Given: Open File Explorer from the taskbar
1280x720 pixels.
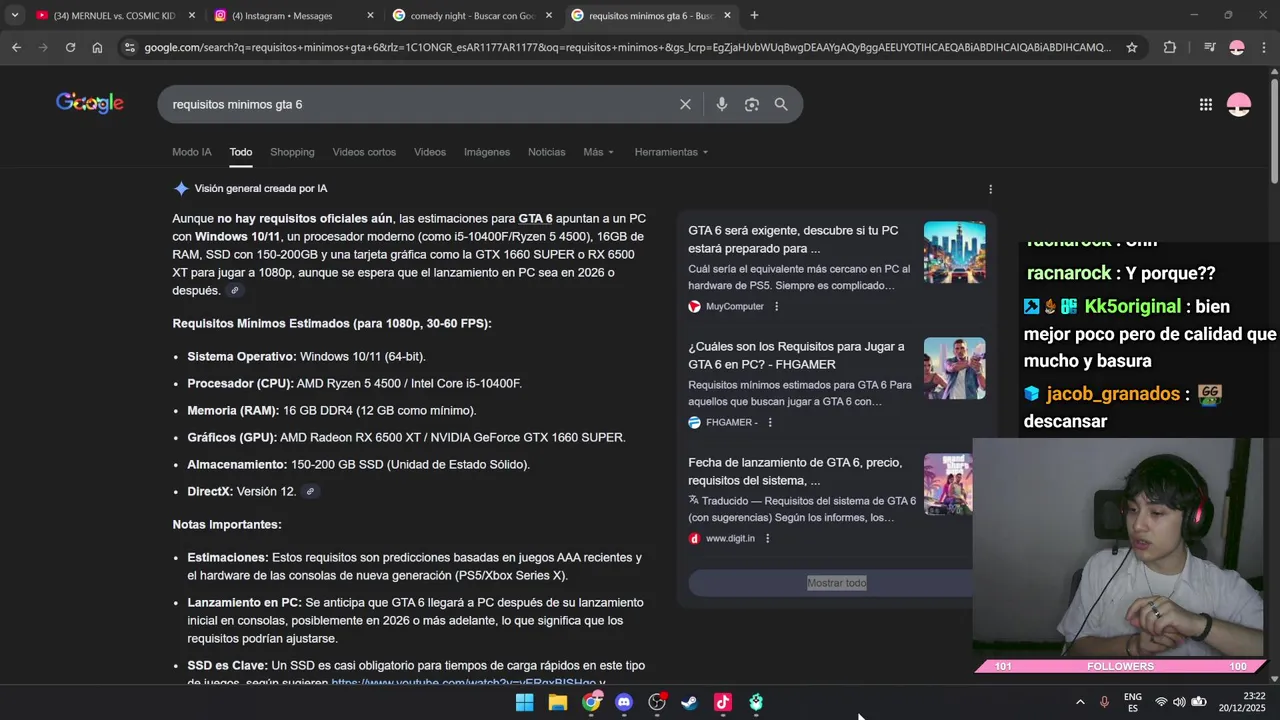Looking at the screenshot, I should tap(558, 702).
